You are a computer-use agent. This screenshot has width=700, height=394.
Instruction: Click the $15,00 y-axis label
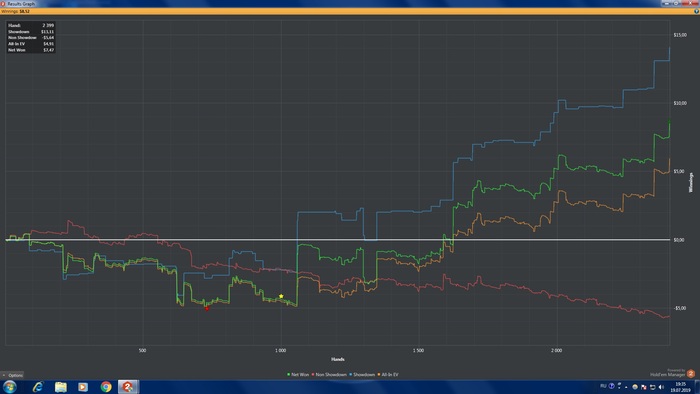tap(680, 35)
